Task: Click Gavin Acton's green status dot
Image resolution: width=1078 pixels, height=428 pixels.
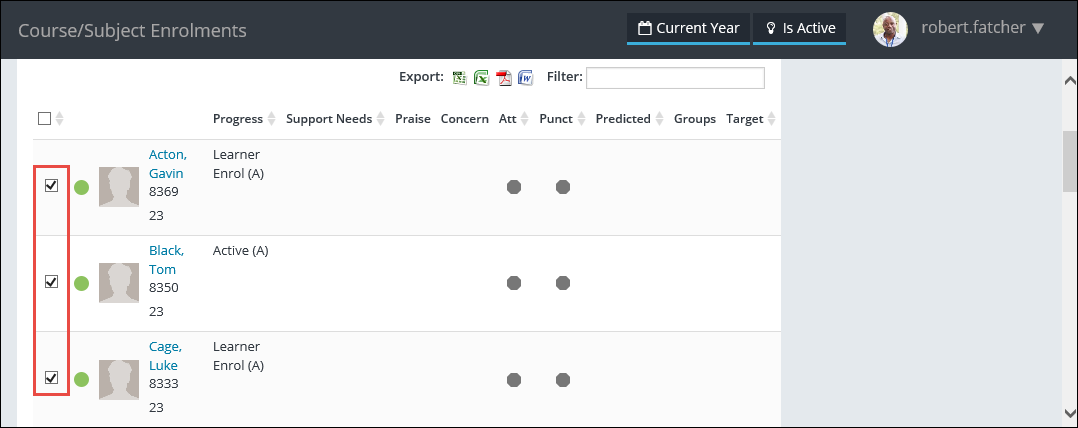Action: click(x=82, y=187)
